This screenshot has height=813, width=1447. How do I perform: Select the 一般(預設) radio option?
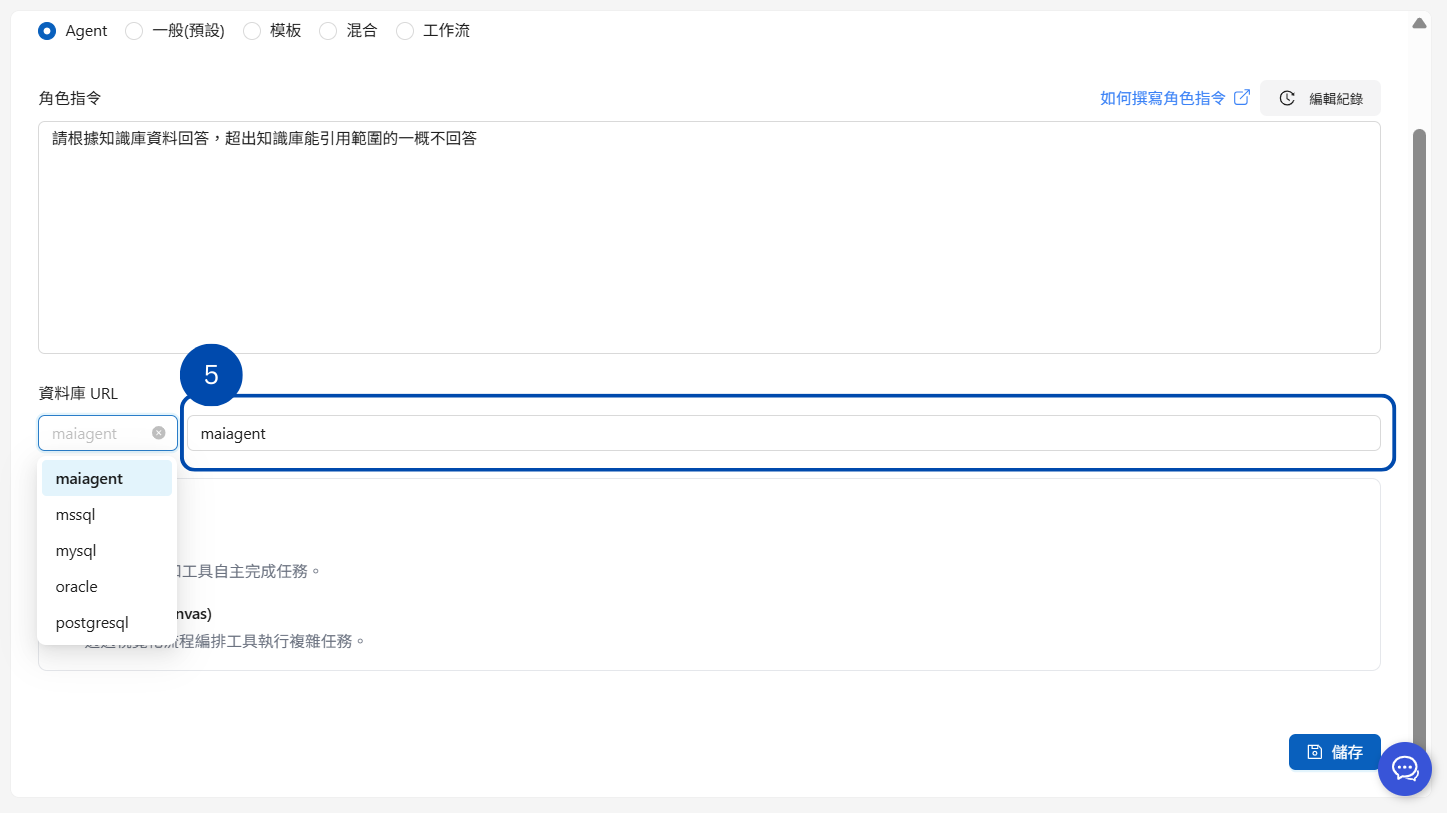(134, 31)
